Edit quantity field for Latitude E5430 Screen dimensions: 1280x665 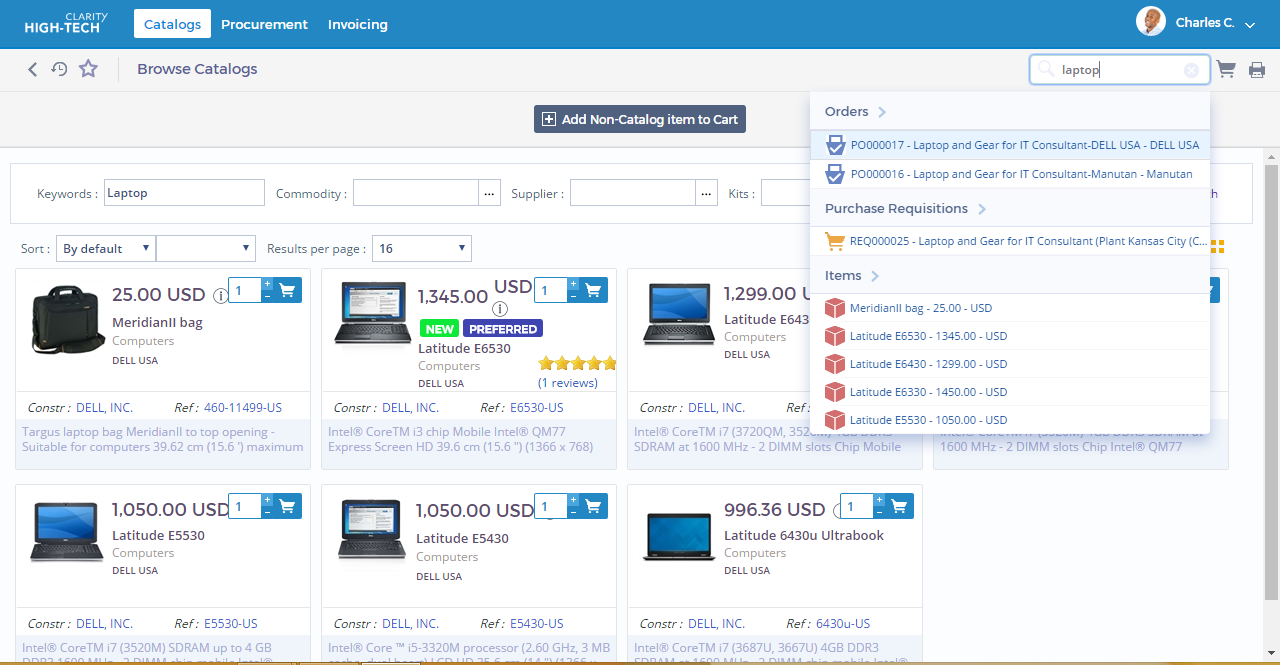pyautogui.click(x=551, y=506)
